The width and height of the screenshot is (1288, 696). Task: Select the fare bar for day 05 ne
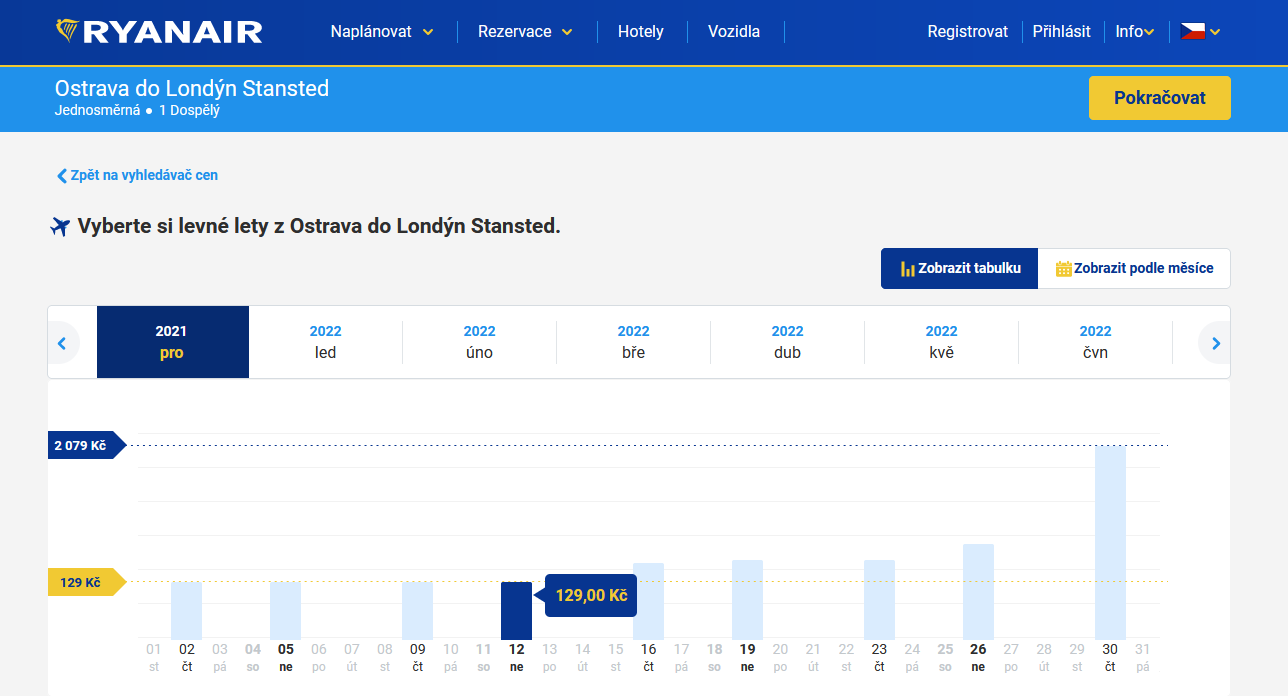(285, 611)
